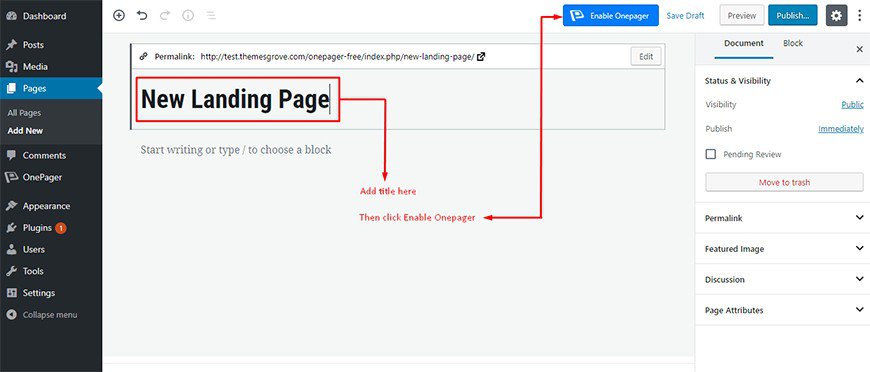This screenshot has width=870, height=372.
Task: Expand the Page Attributes panel
Action: 782,310
